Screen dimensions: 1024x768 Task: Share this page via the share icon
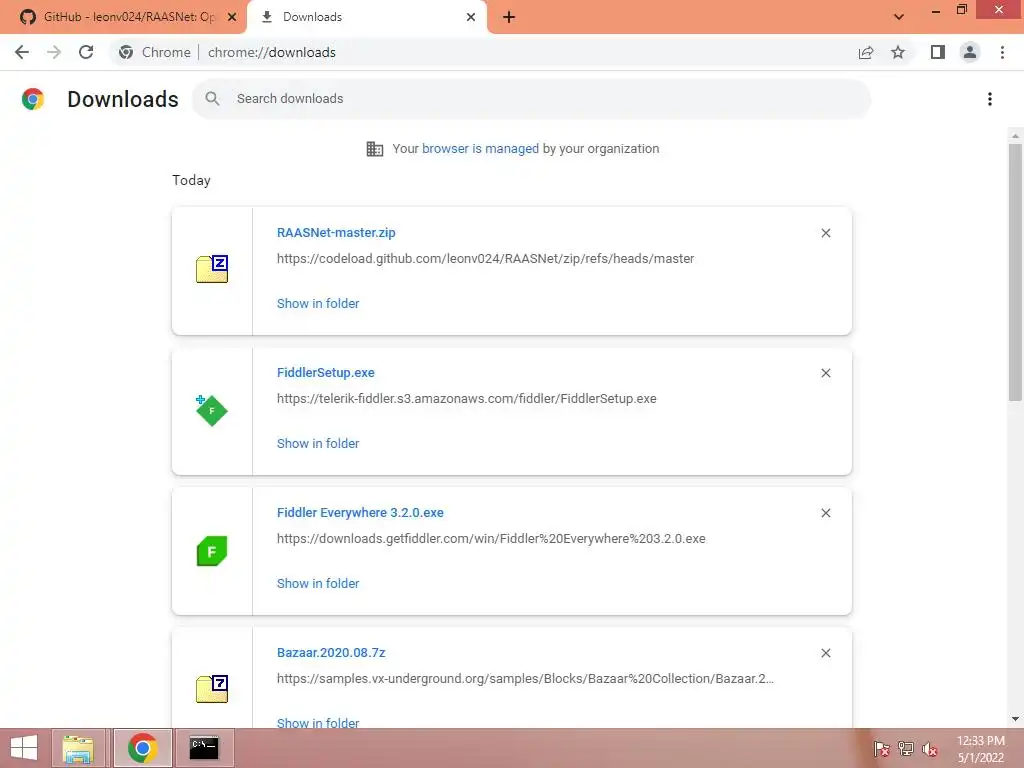(866, 52)
